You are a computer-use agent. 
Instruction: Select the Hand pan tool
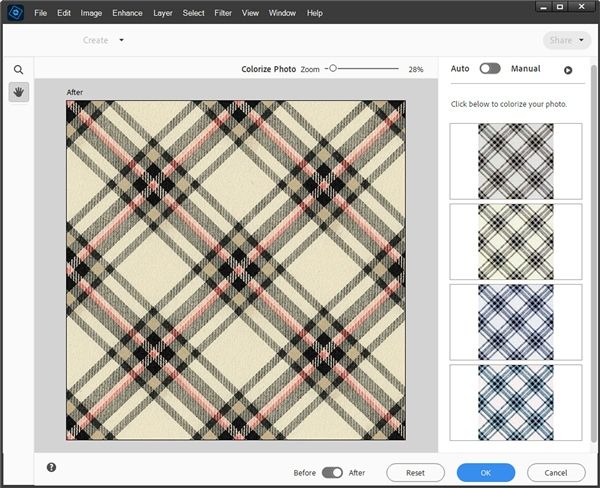[19, 92]
